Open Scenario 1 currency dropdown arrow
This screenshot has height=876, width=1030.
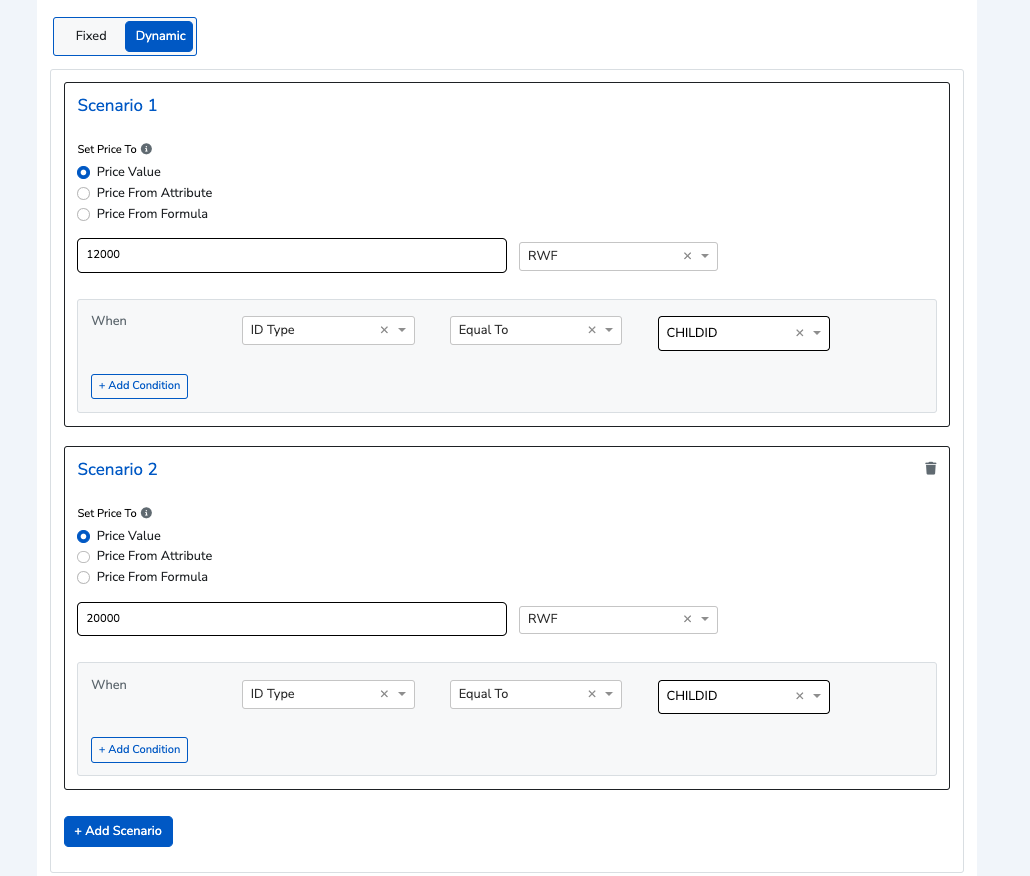click(x=705, y=256)
